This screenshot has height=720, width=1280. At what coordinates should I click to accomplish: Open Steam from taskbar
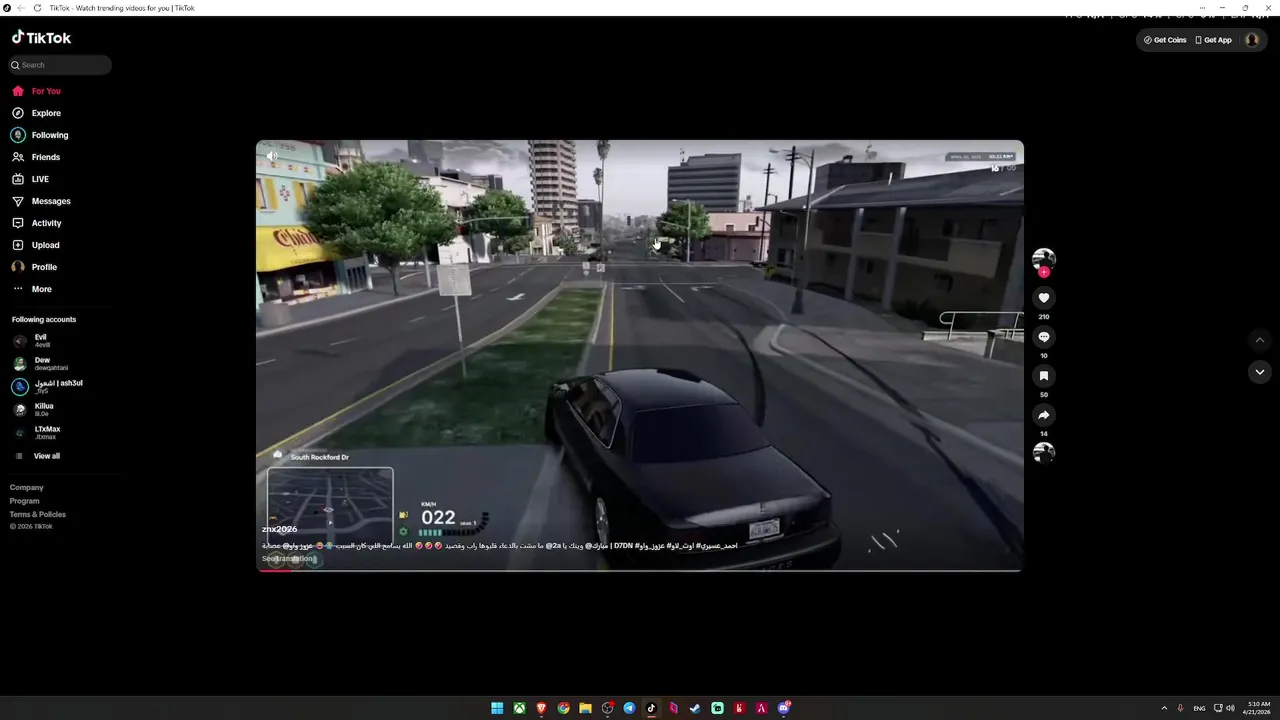coord(695,708)
